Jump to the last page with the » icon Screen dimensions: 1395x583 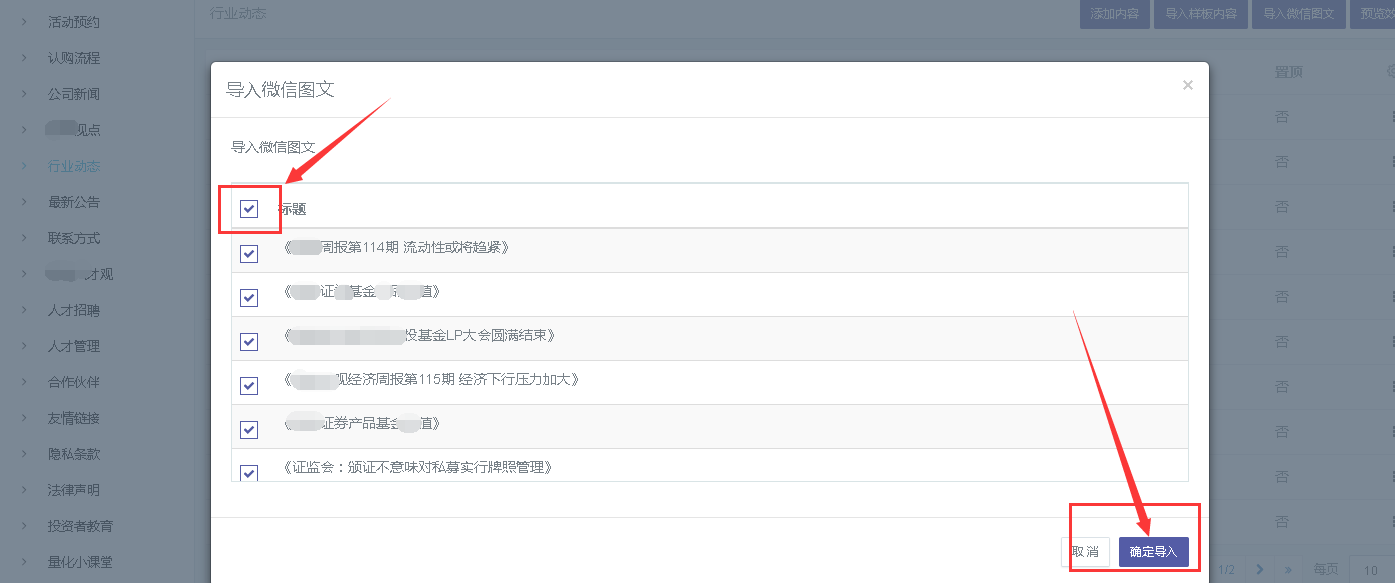coord(1289,568)
